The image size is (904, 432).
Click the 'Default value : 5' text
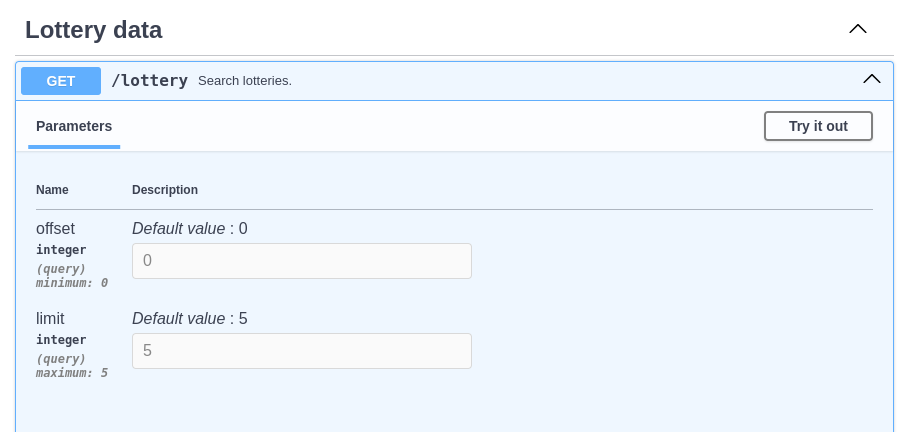pos(190,319)
